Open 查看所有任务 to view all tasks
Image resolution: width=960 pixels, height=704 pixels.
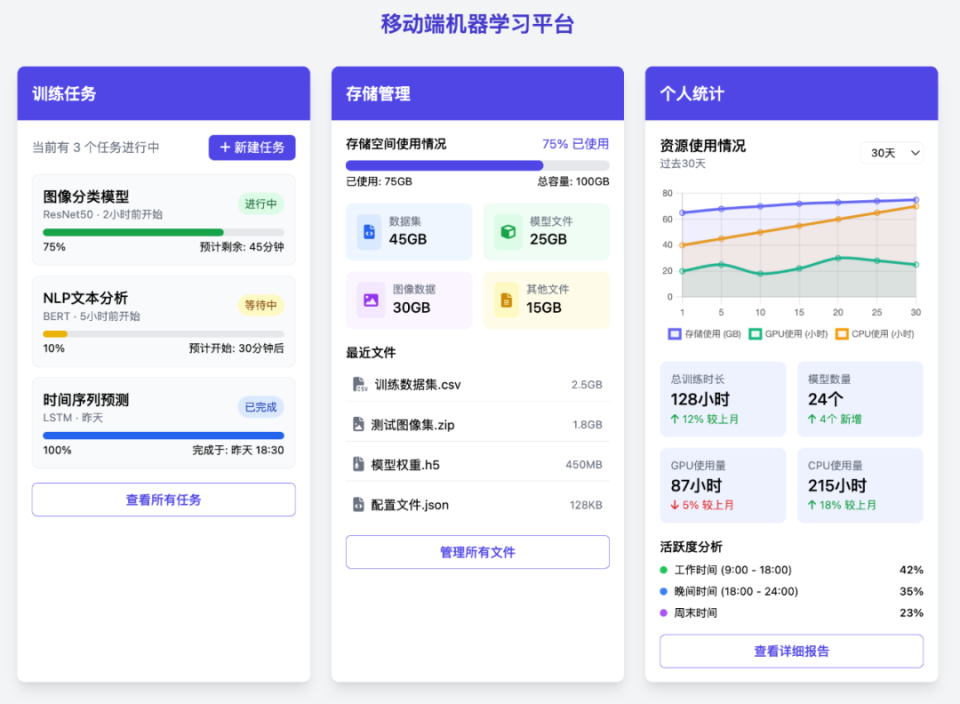pyautogui.click(x=162, y=499)
